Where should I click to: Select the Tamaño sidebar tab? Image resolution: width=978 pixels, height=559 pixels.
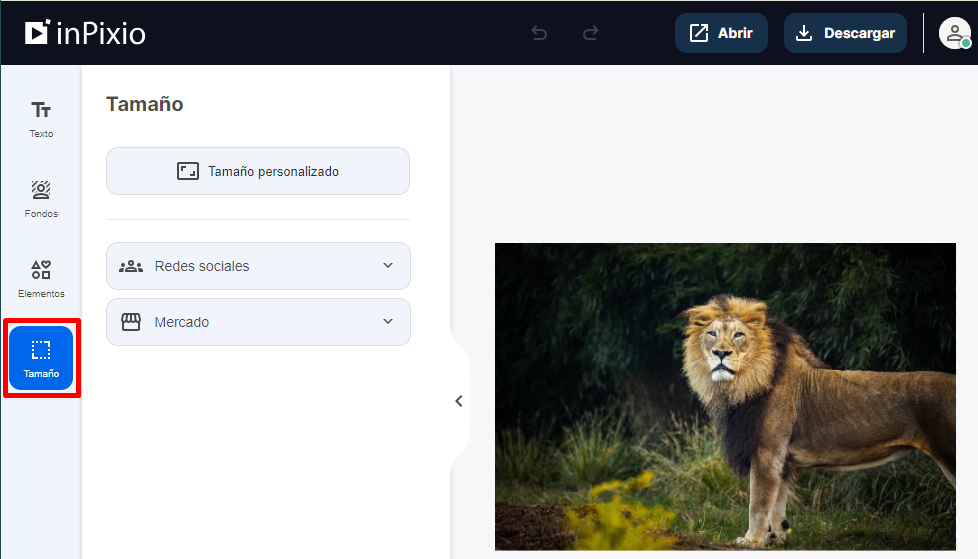click(41, 358)
